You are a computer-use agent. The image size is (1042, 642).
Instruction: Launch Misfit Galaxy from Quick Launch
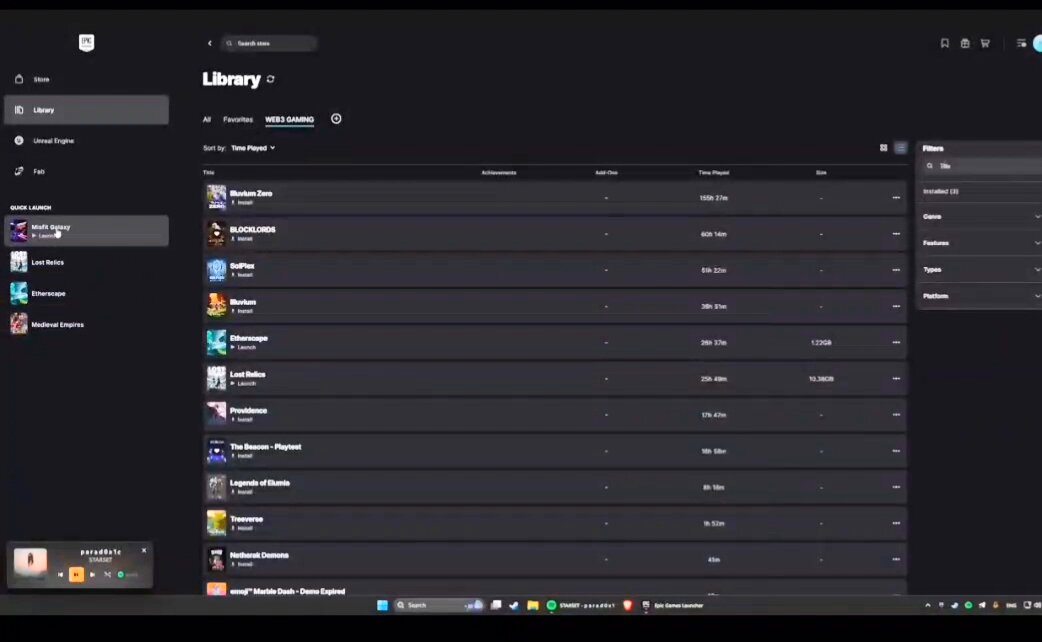coord(86,231)
